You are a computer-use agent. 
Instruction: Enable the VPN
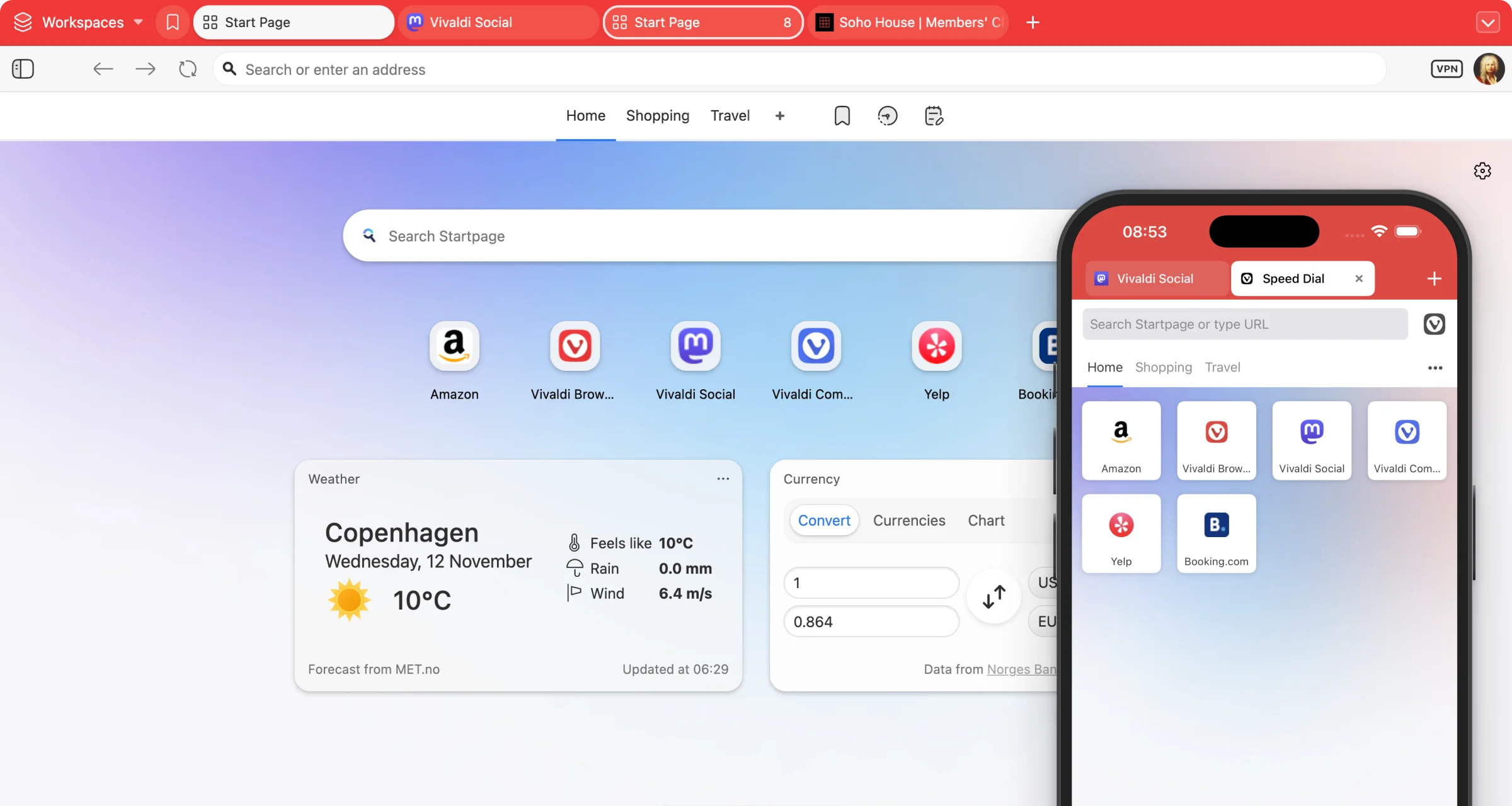point(1446,69)
